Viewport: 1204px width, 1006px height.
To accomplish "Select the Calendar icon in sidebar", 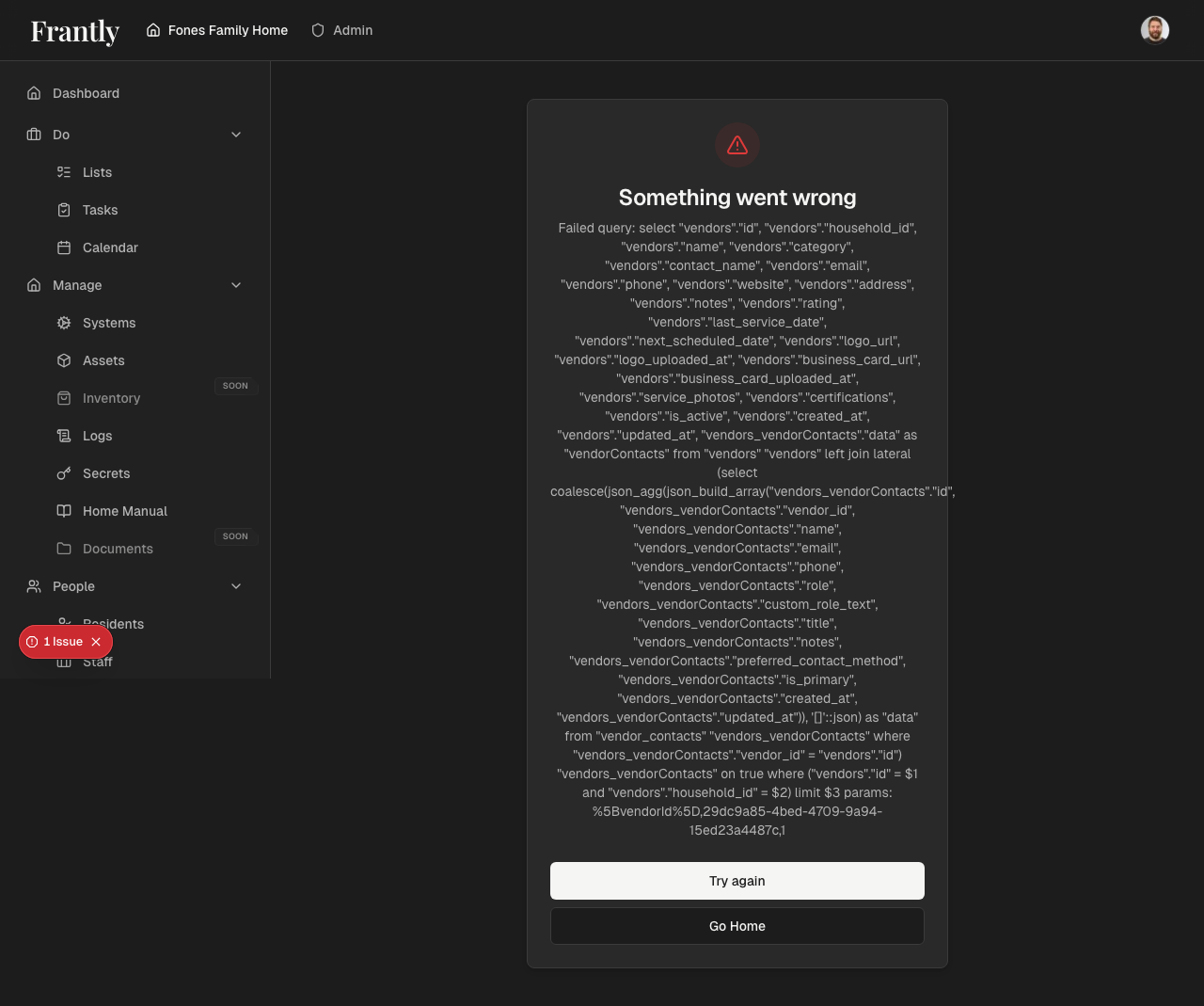I will pos(64,248).
